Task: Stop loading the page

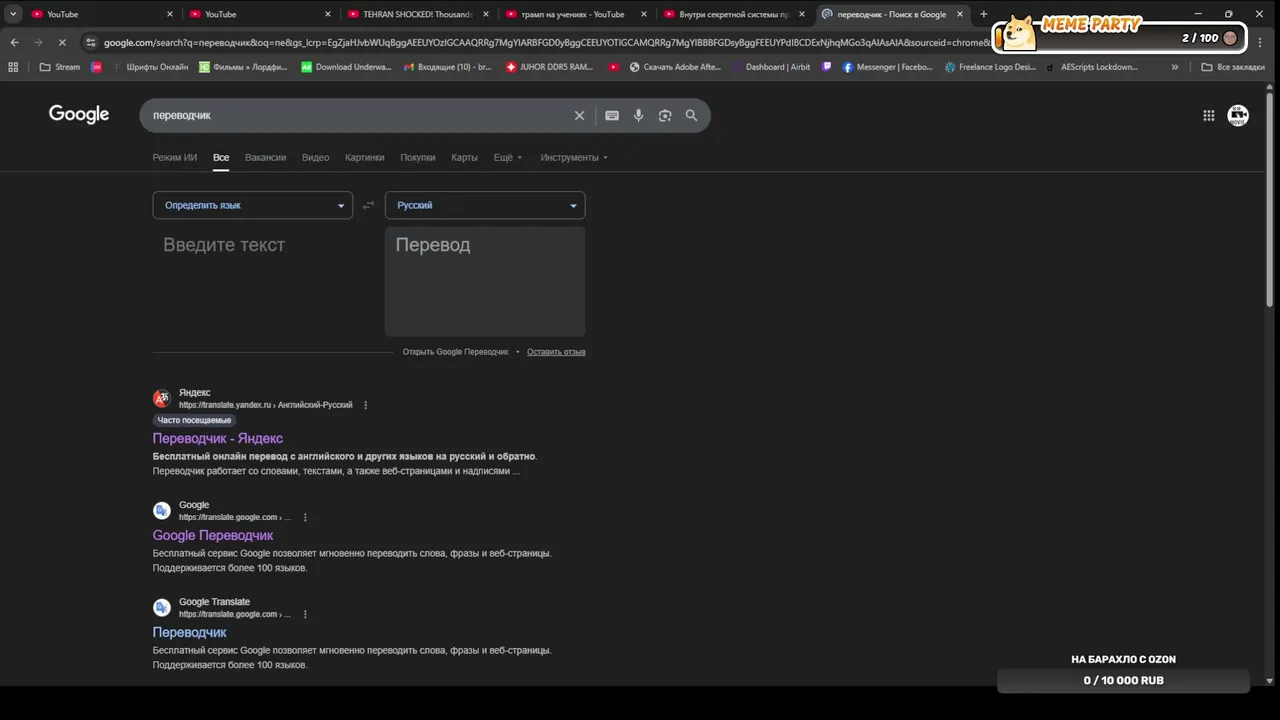Action: click(62, 42)
